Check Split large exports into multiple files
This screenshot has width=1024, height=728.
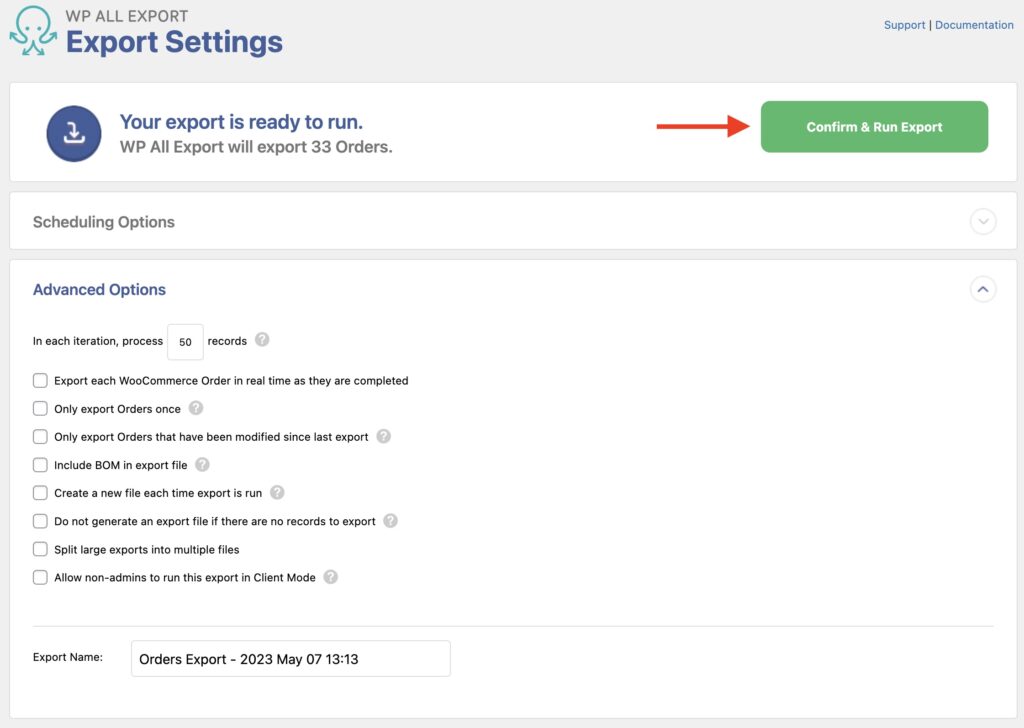tap(40, 549)
